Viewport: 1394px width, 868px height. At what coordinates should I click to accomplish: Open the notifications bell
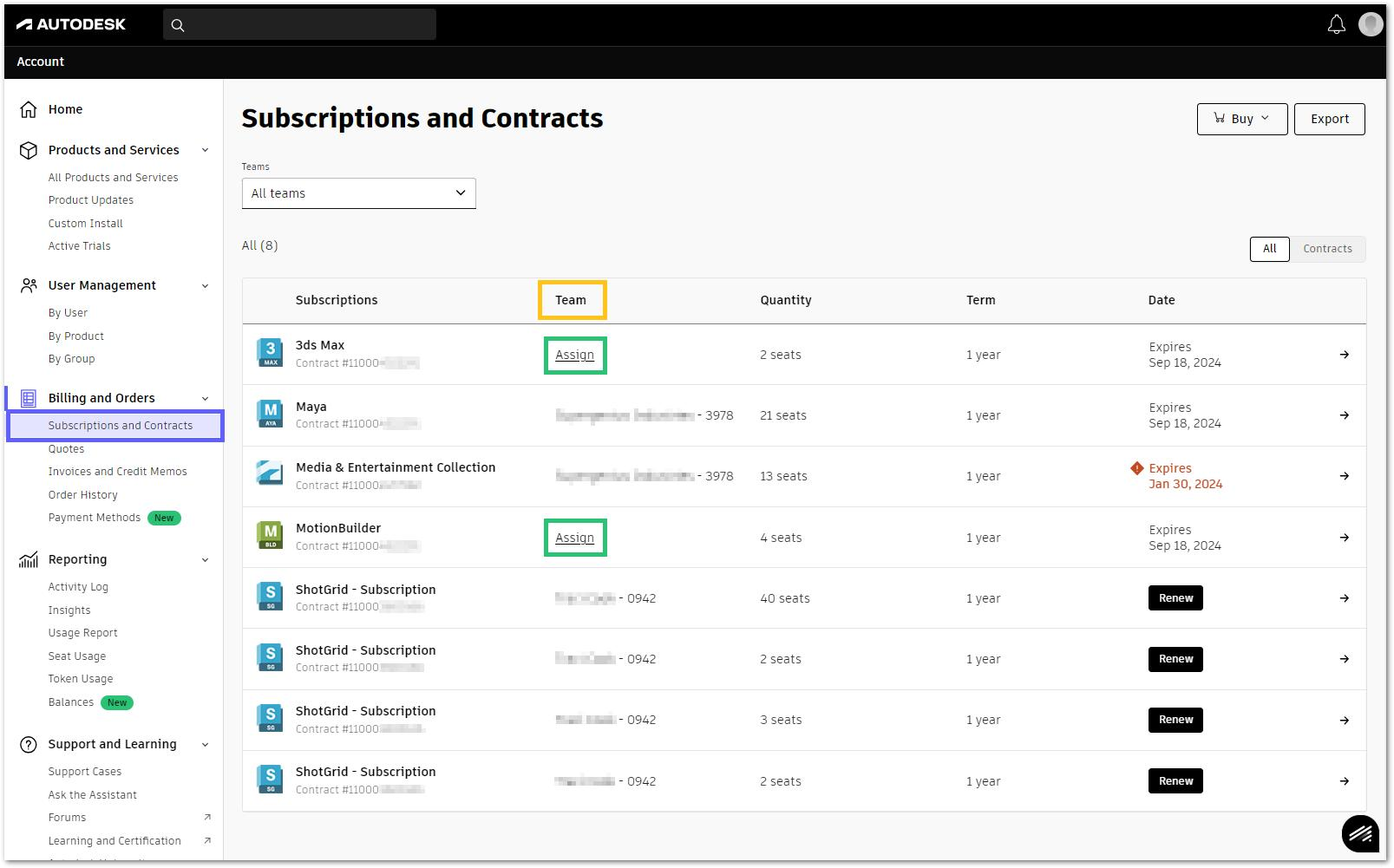[x=1337, y=24]
